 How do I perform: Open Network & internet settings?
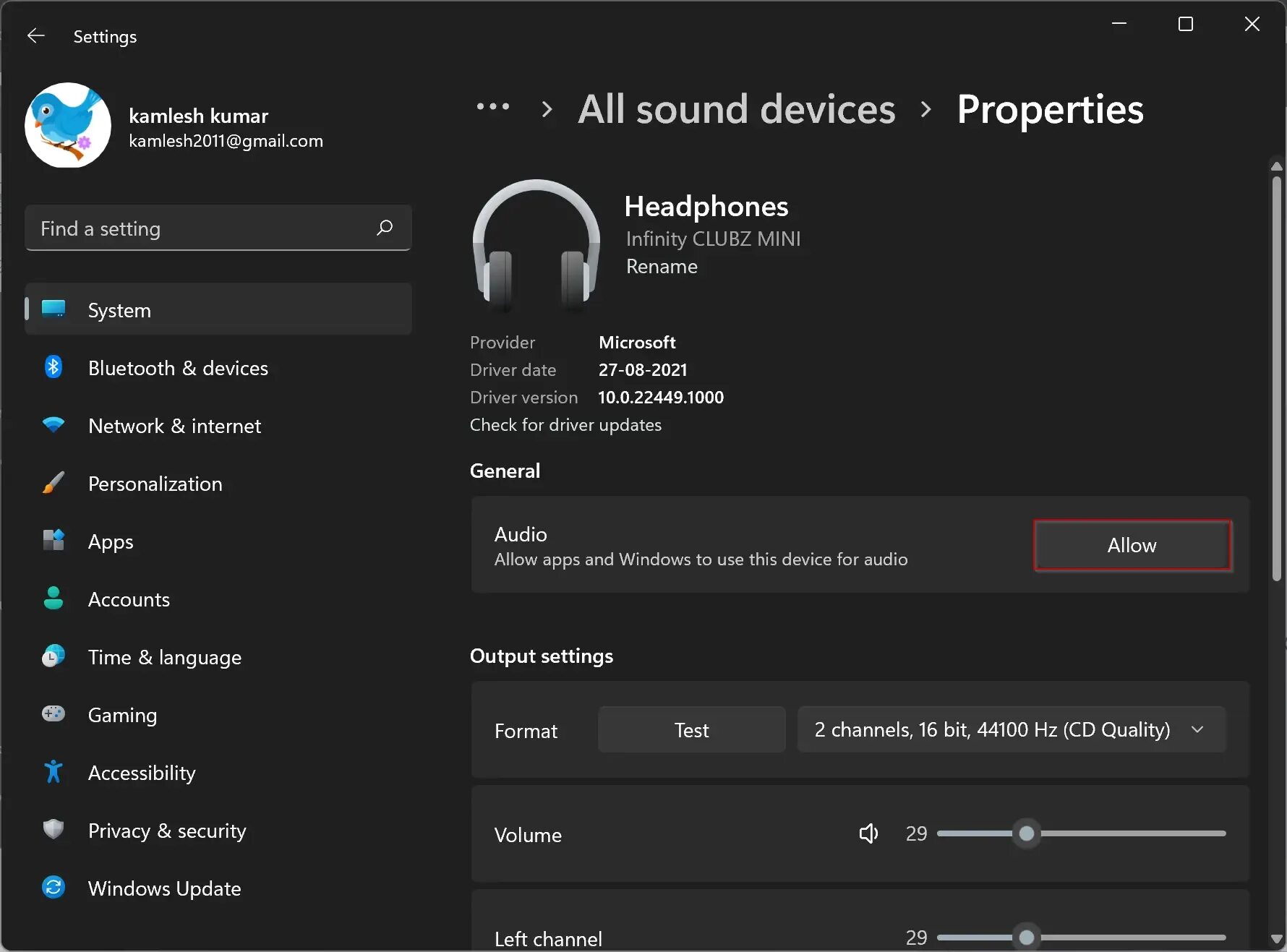pos(218,425)
